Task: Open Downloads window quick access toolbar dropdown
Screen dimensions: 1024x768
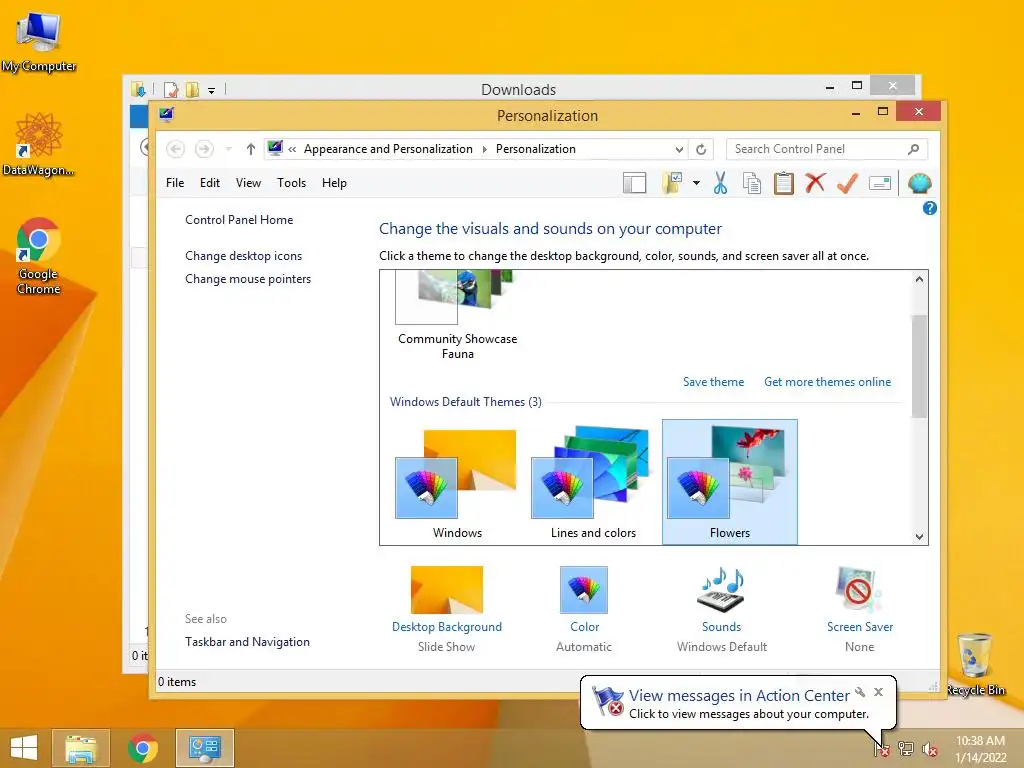Action: pyautogui.click(x=211, y=90)
